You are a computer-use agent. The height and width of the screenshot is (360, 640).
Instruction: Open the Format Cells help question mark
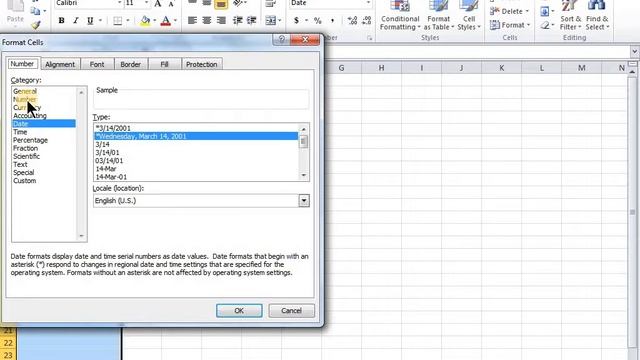[x=282, y=39]
